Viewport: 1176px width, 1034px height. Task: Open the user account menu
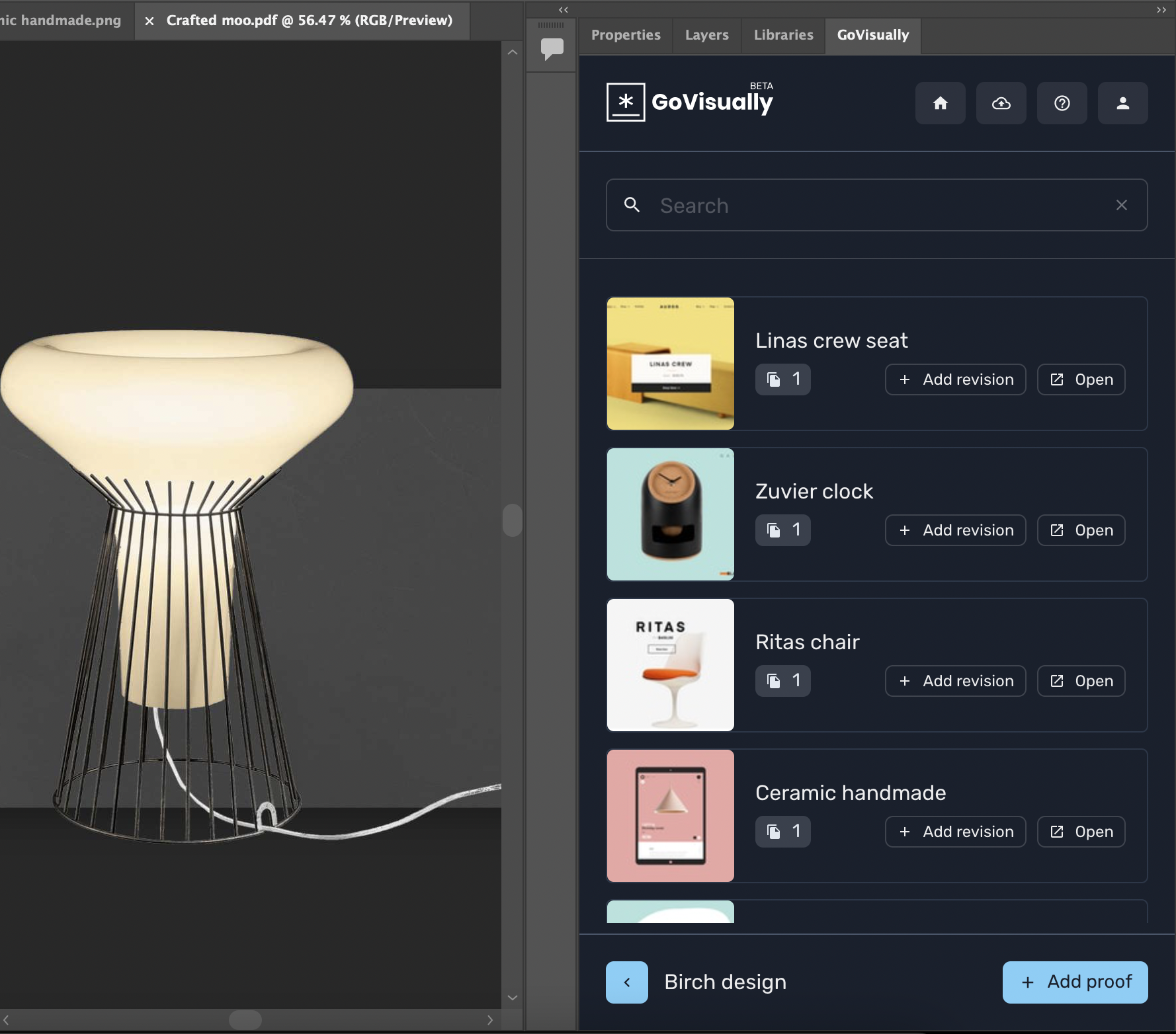coord(1122,103)
